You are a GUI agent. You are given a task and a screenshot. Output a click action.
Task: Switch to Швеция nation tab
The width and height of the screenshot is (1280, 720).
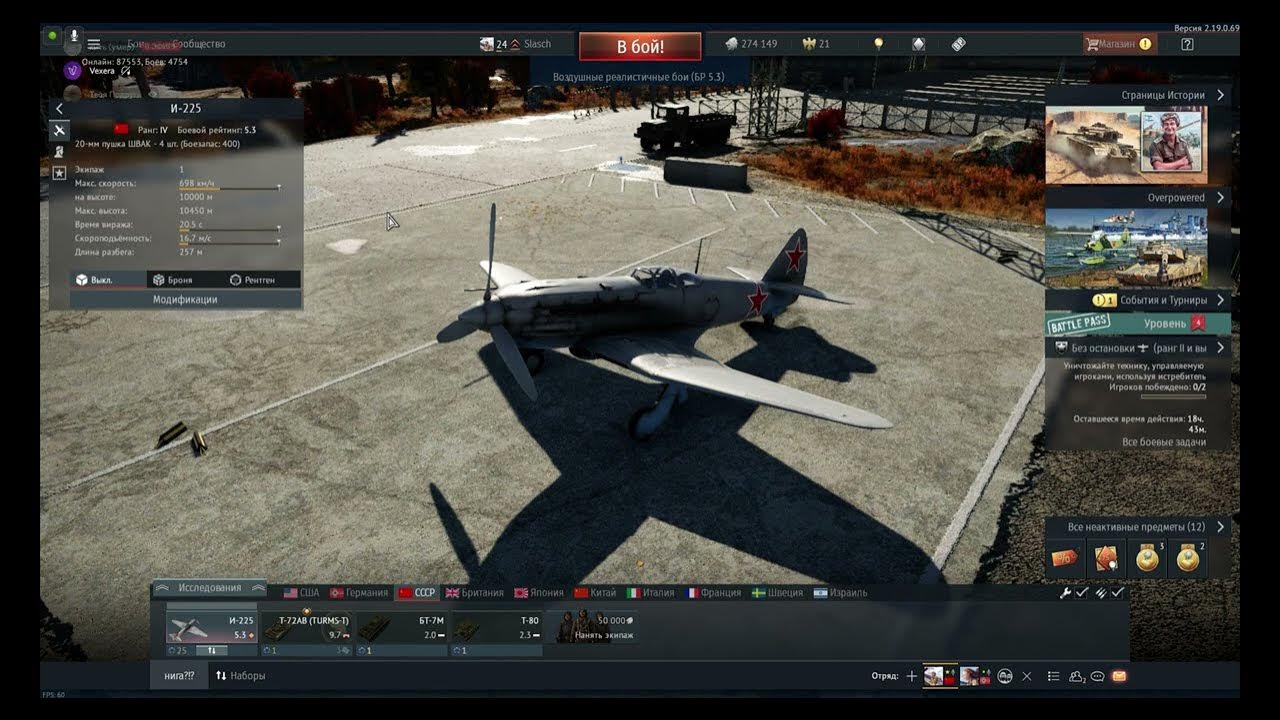tap(777, 593)
